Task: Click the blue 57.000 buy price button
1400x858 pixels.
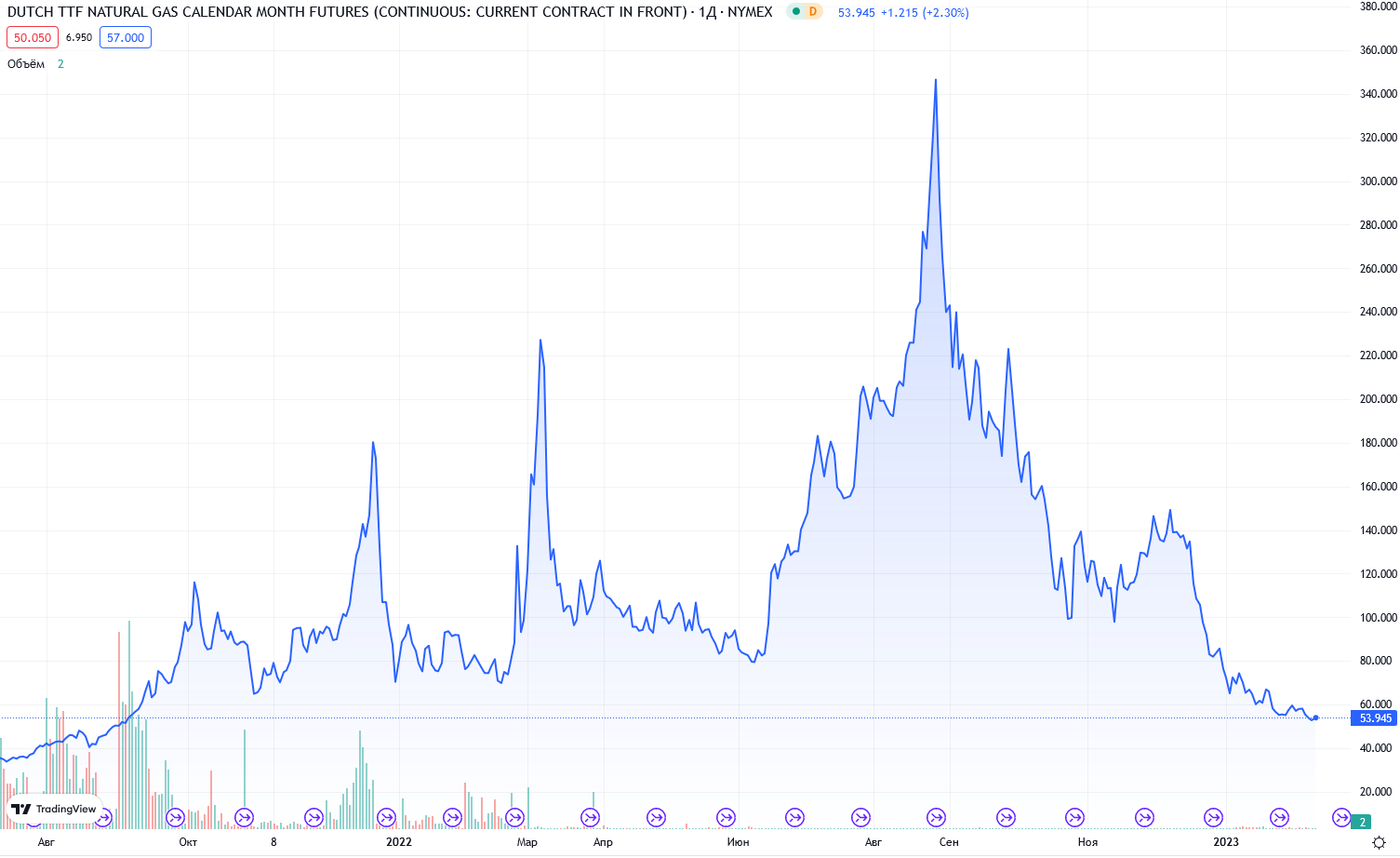Action: point(126,37)
